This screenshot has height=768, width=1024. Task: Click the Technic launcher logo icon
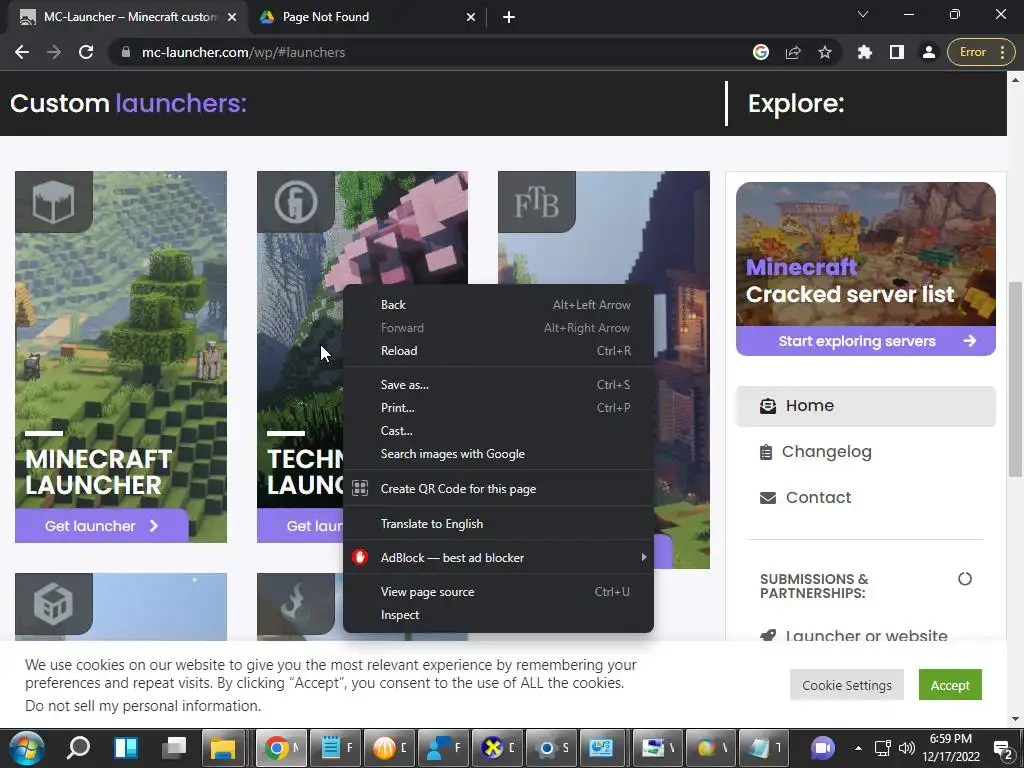pos(296,202)
